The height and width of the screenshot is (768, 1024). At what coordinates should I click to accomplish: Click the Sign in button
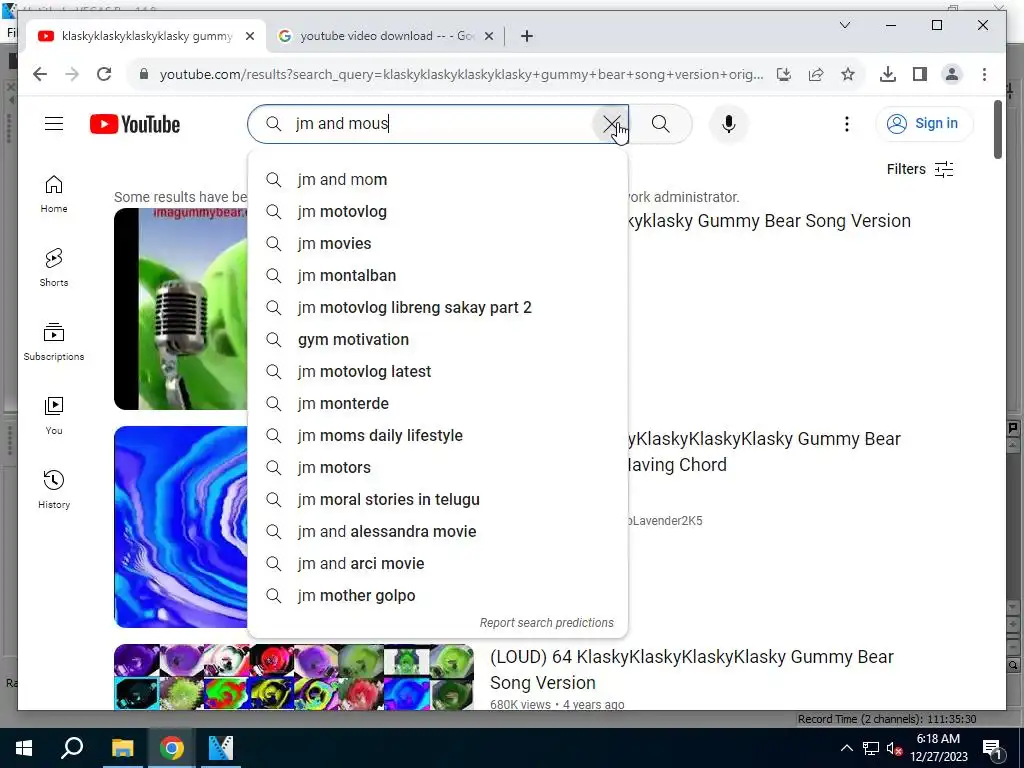(924, 123)
